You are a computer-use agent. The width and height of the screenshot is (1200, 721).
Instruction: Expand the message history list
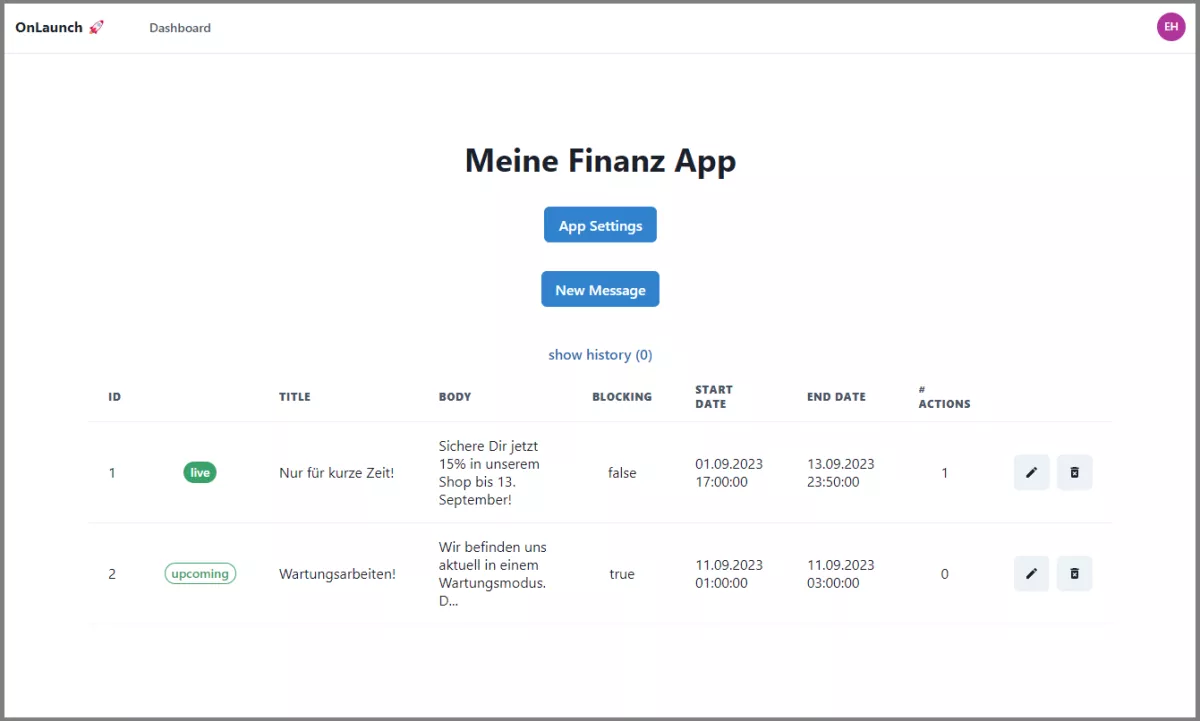click(600, 354)
